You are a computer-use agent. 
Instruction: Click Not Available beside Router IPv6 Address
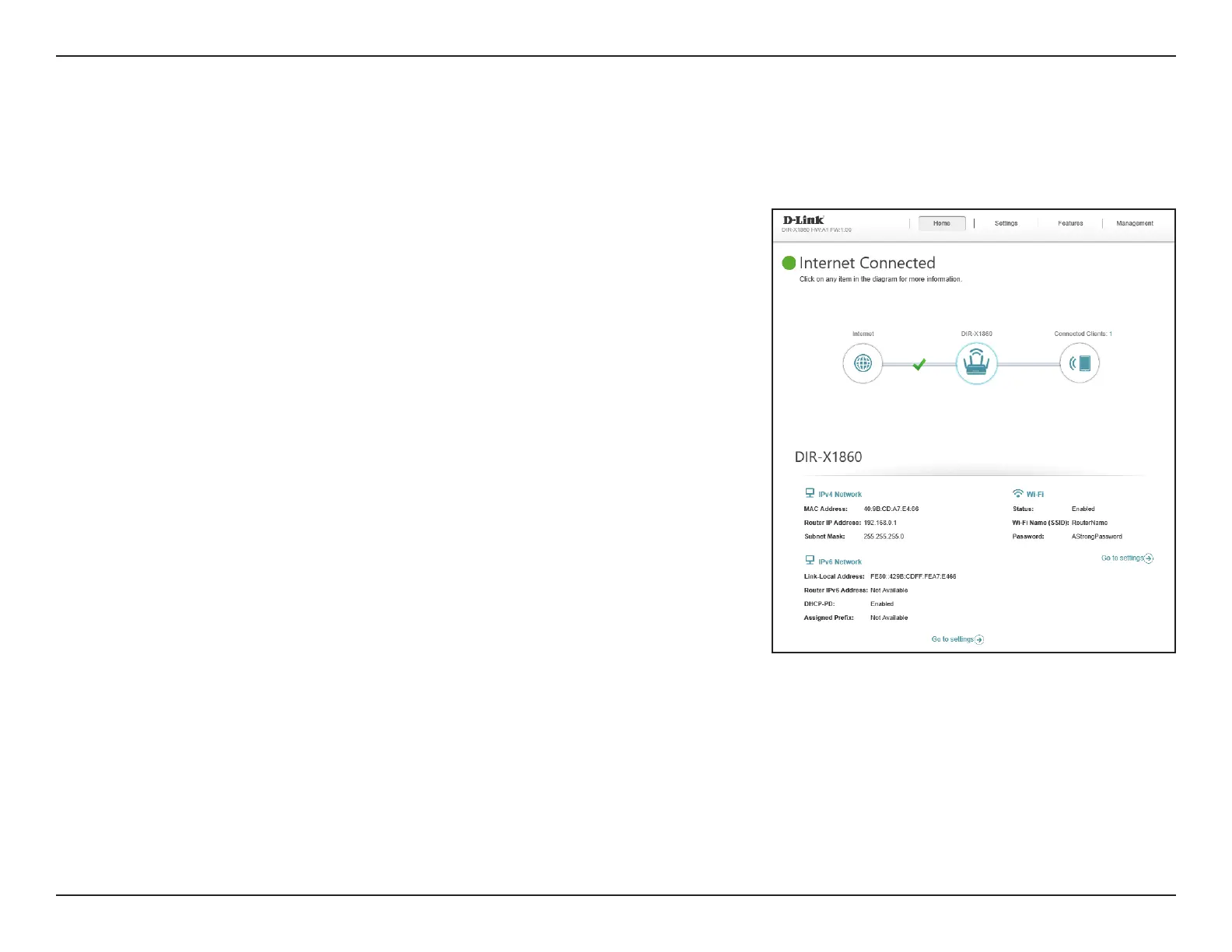(x=889, y=590)
